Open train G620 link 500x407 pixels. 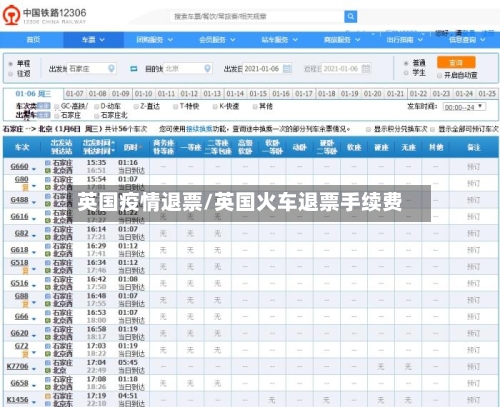(19, 333)
